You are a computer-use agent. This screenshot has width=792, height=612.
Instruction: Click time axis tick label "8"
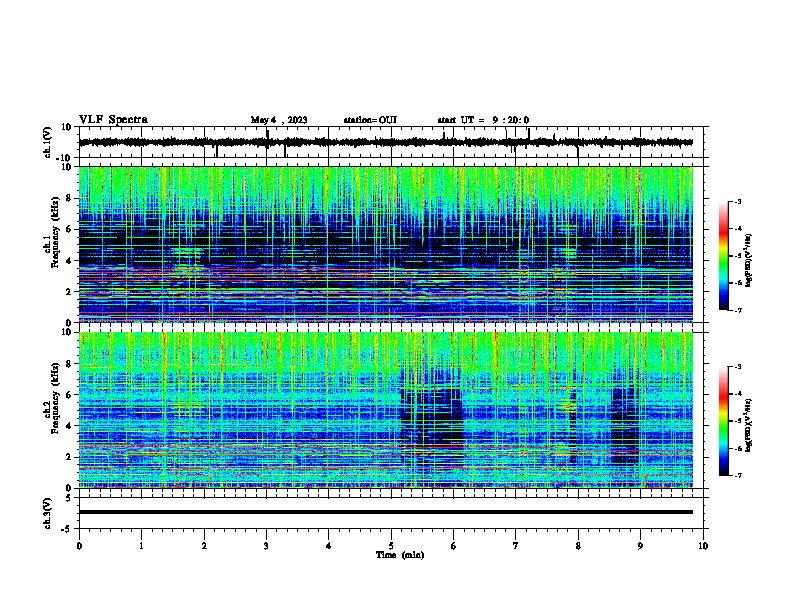click(x=578, y=546)
